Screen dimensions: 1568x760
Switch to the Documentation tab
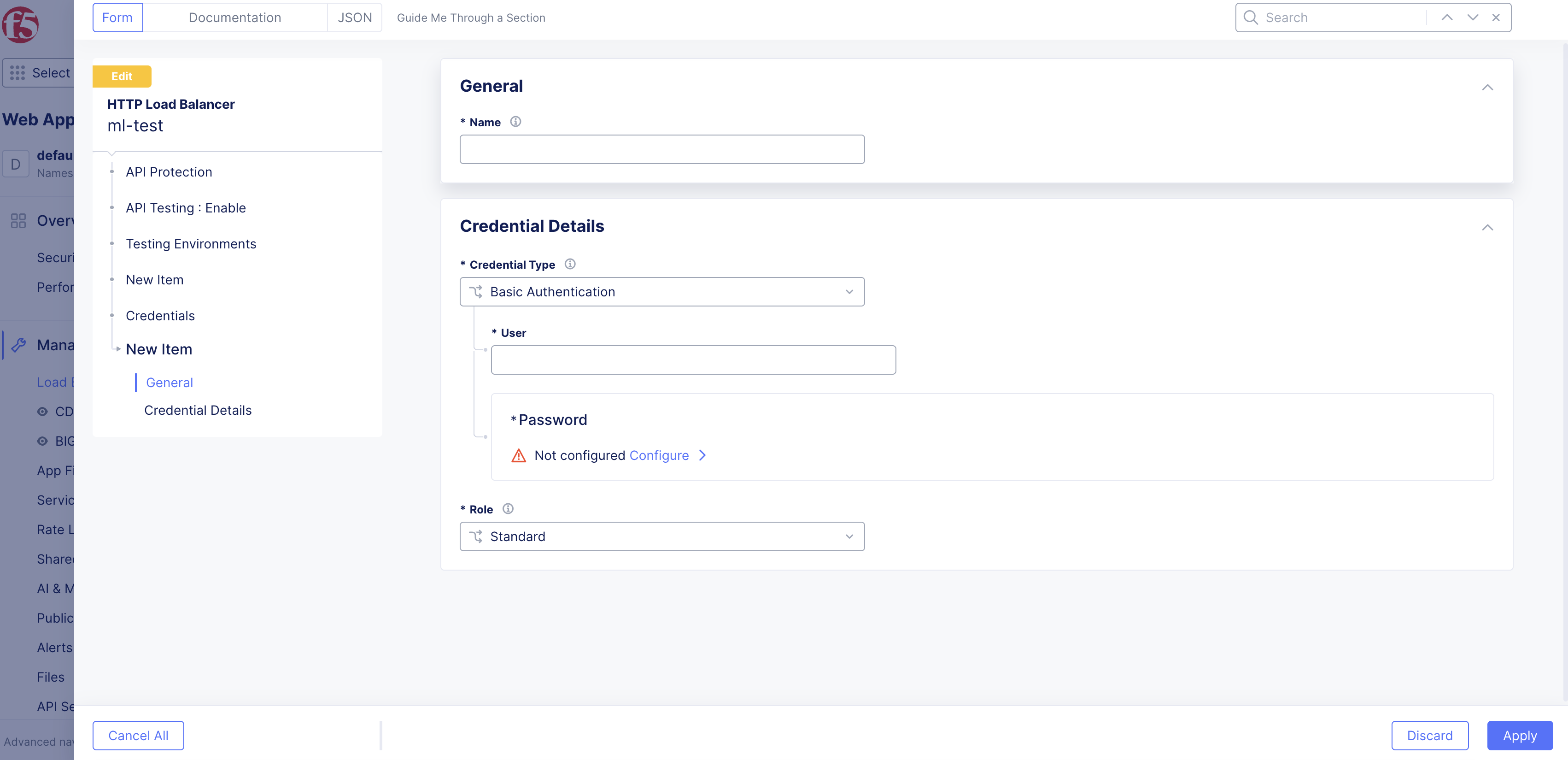[x=235, y=17]
